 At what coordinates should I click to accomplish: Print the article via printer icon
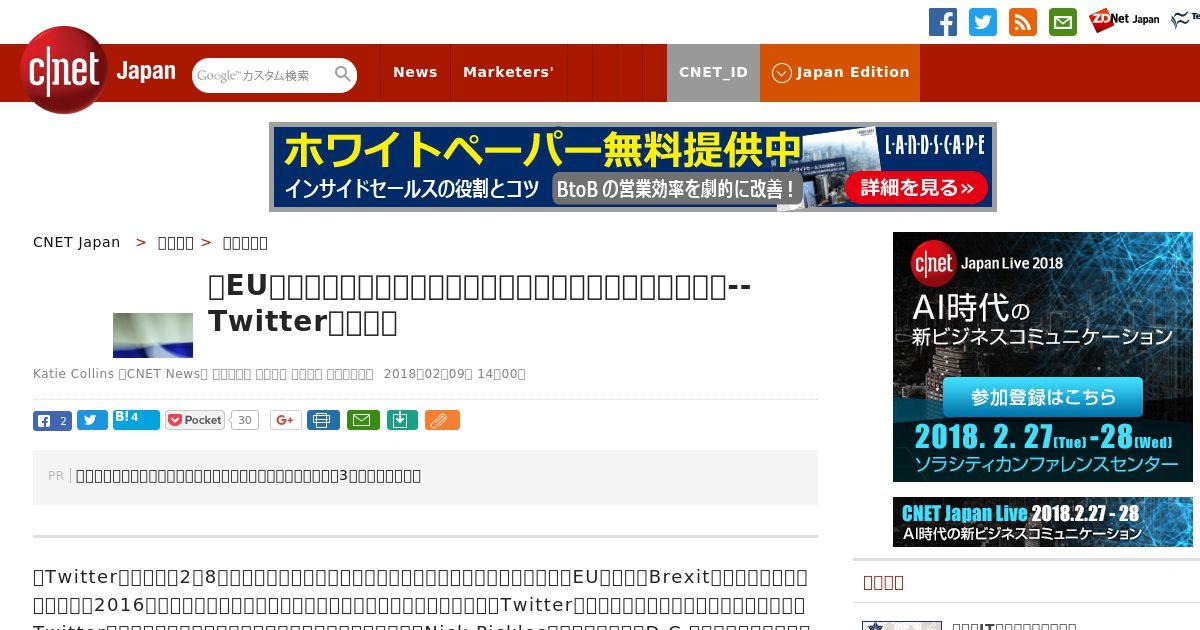pyautogui.click(x=323, y=420)
